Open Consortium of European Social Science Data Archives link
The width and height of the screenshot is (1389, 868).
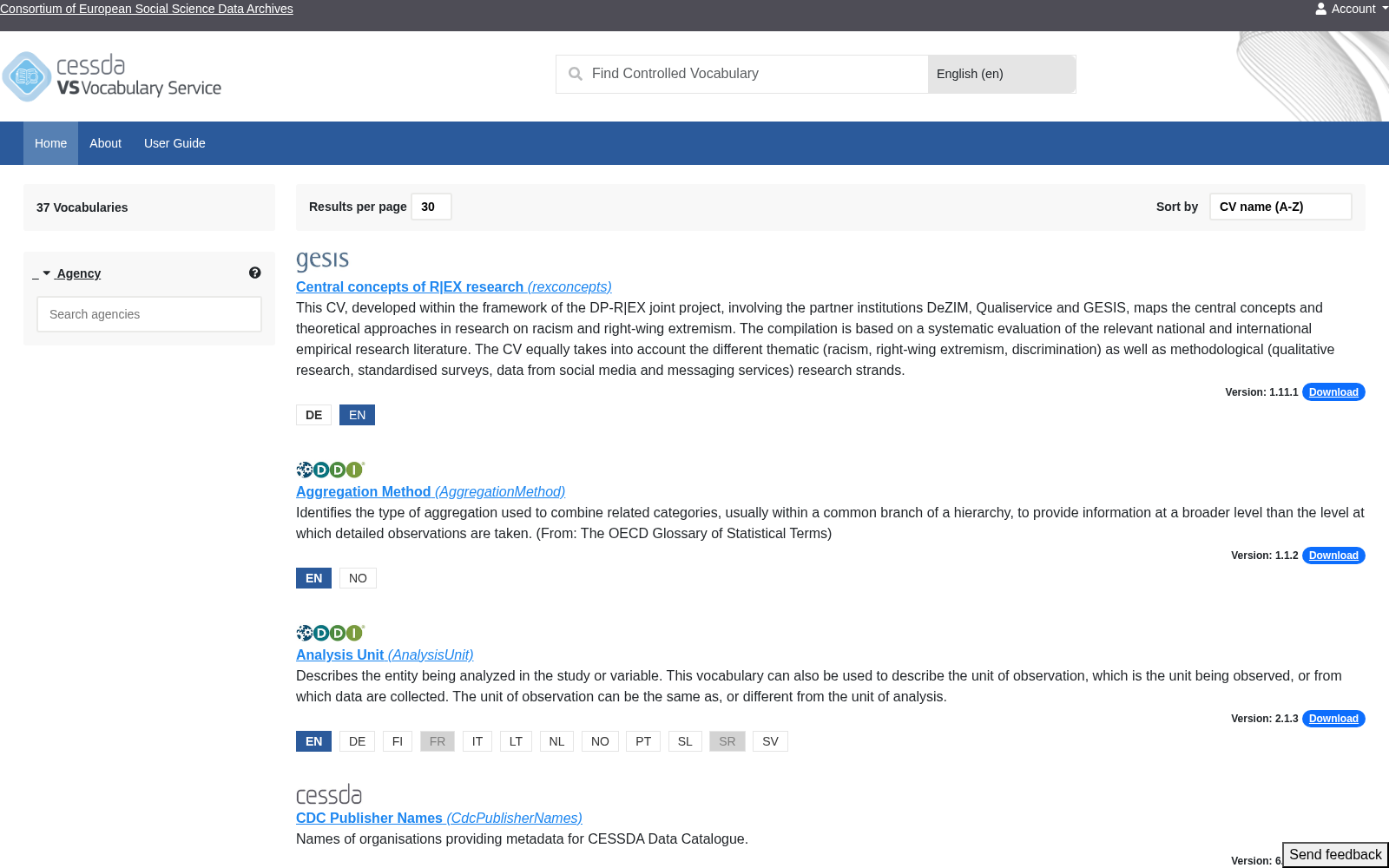coord(147,9)
